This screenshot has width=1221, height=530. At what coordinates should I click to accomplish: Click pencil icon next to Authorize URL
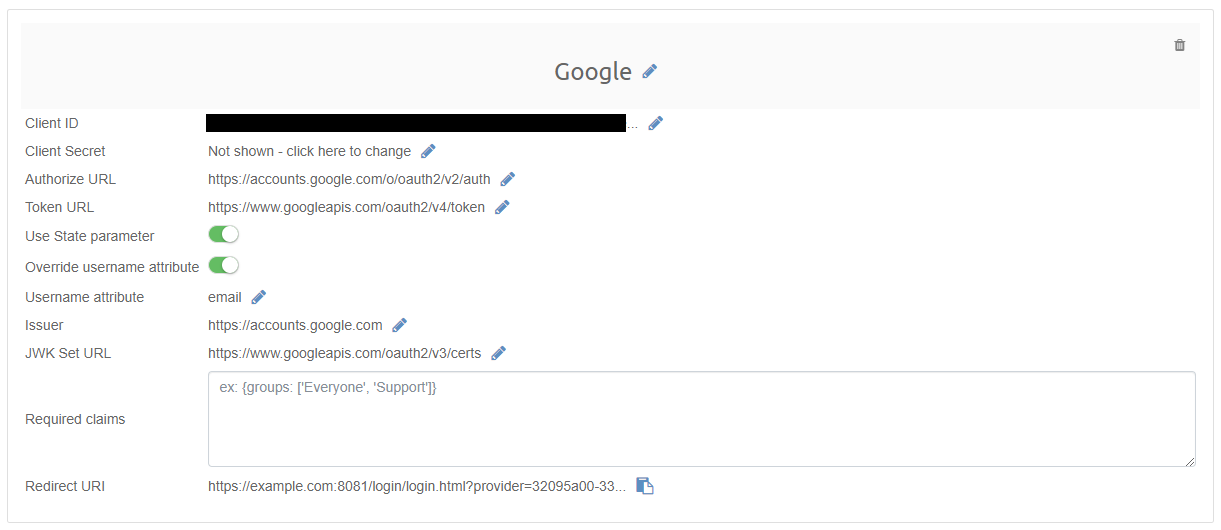click(x=507, y=179)
